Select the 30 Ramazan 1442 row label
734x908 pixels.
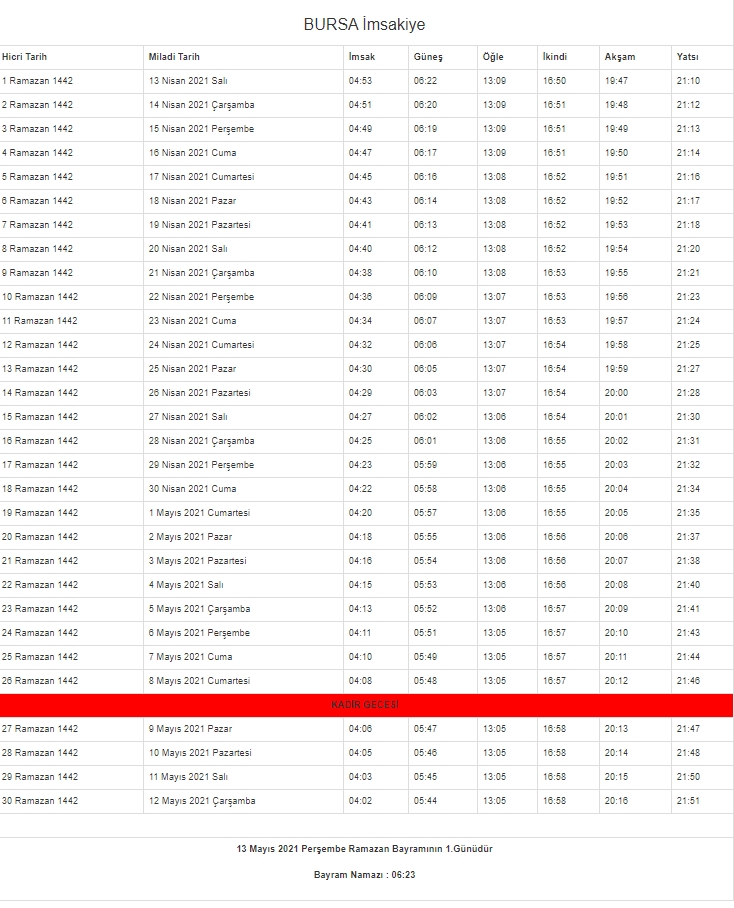point(40,801)
